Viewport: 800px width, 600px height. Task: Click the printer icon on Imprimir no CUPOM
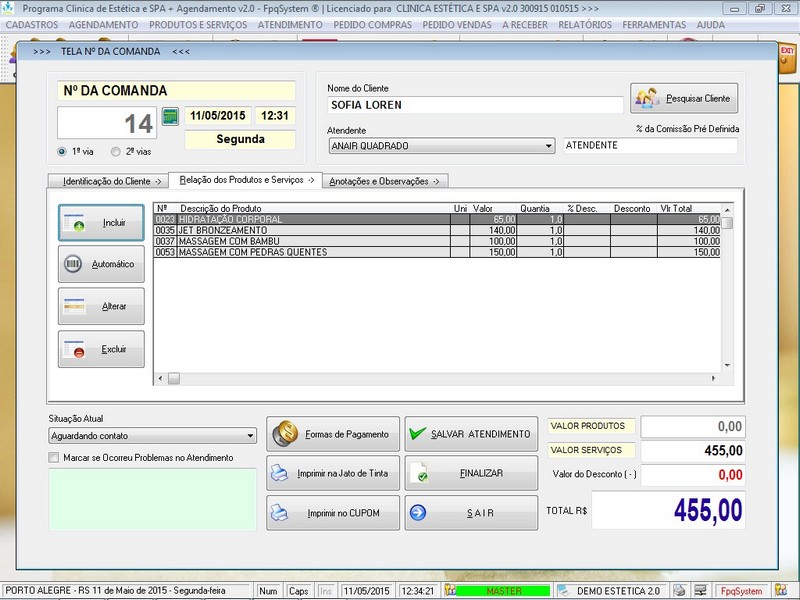[x=281, y=513]
